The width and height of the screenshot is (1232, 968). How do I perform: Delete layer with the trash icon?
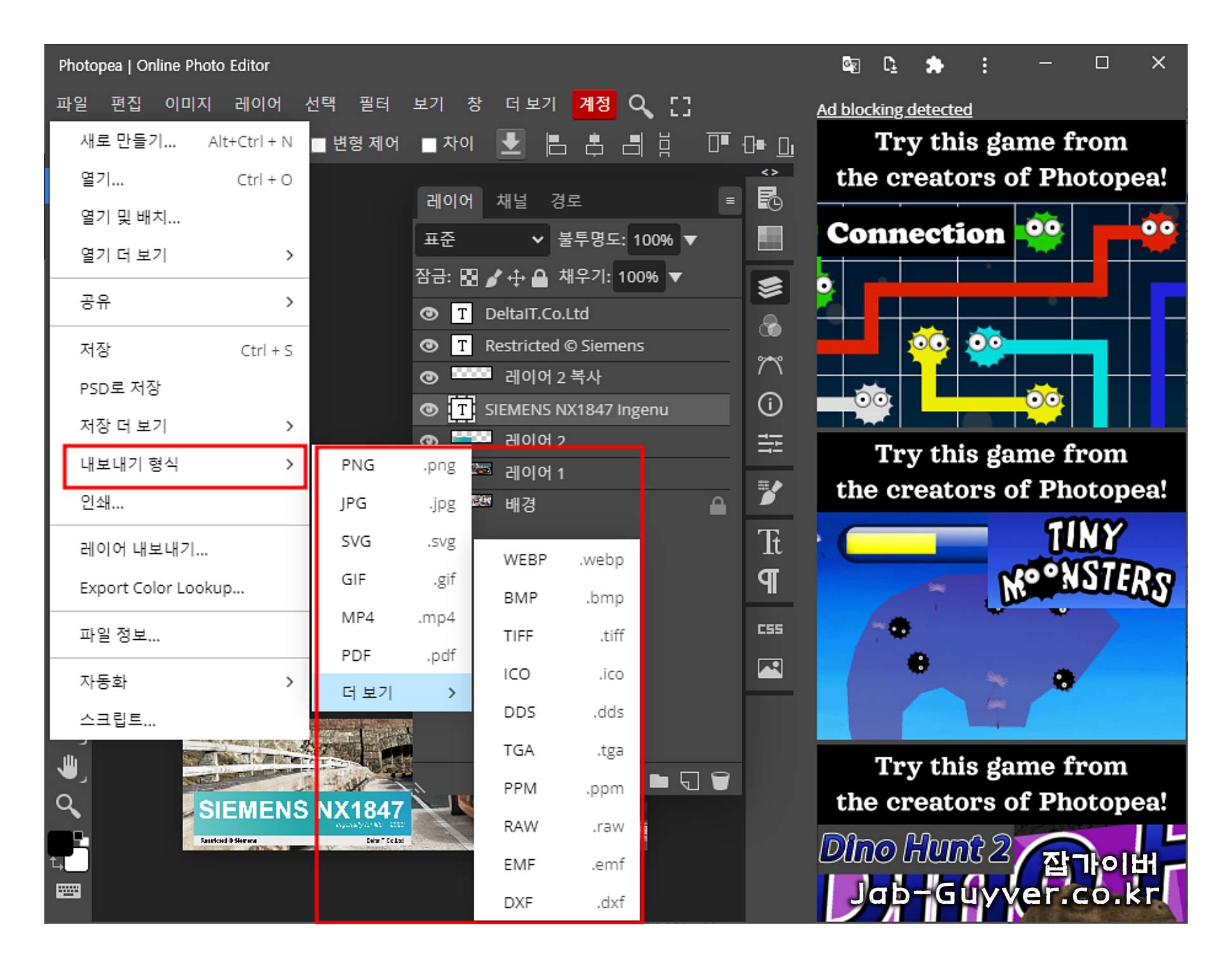[720, 780]
